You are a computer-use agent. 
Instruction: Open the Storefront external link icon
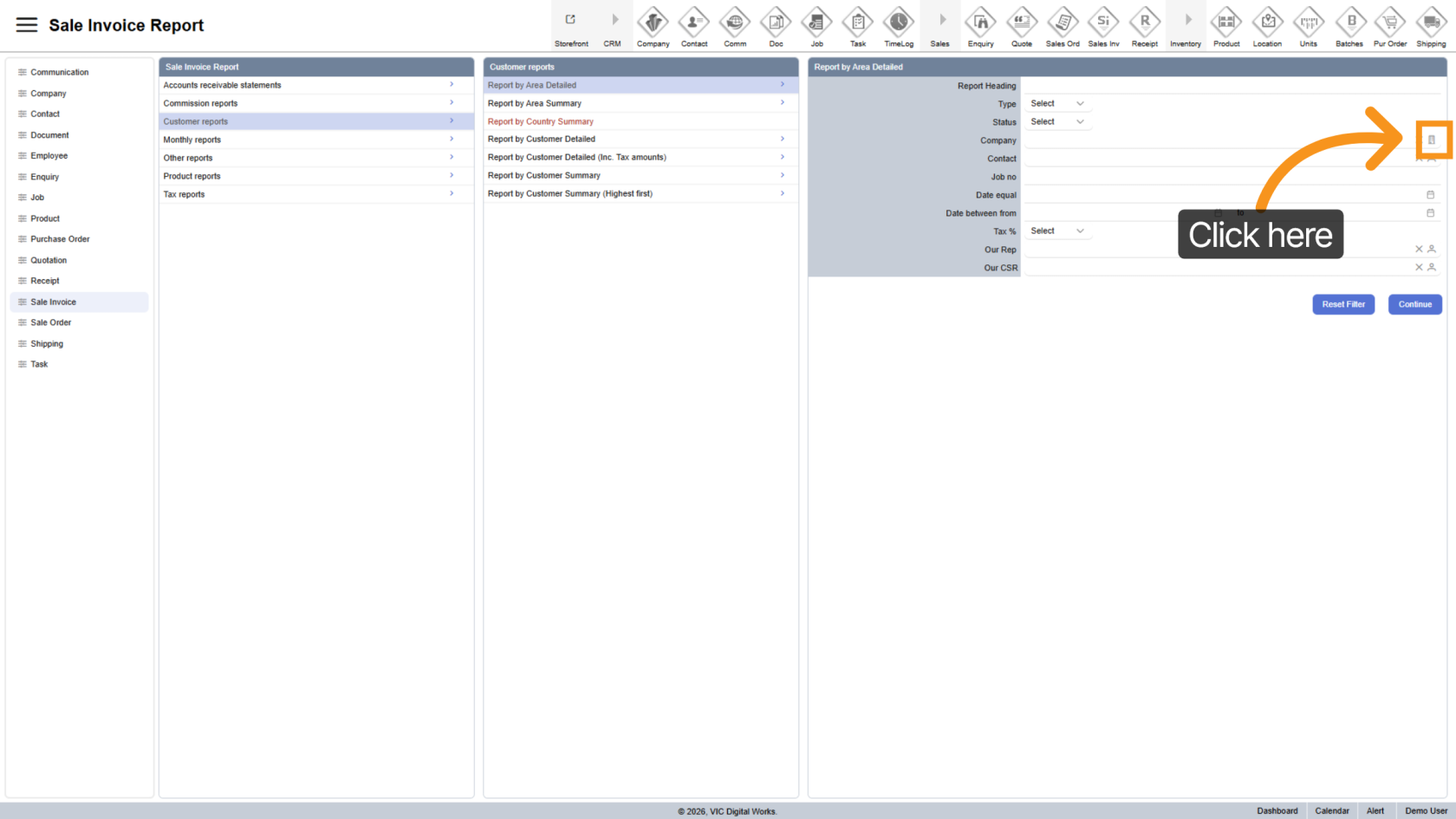[x=571, y=20]
